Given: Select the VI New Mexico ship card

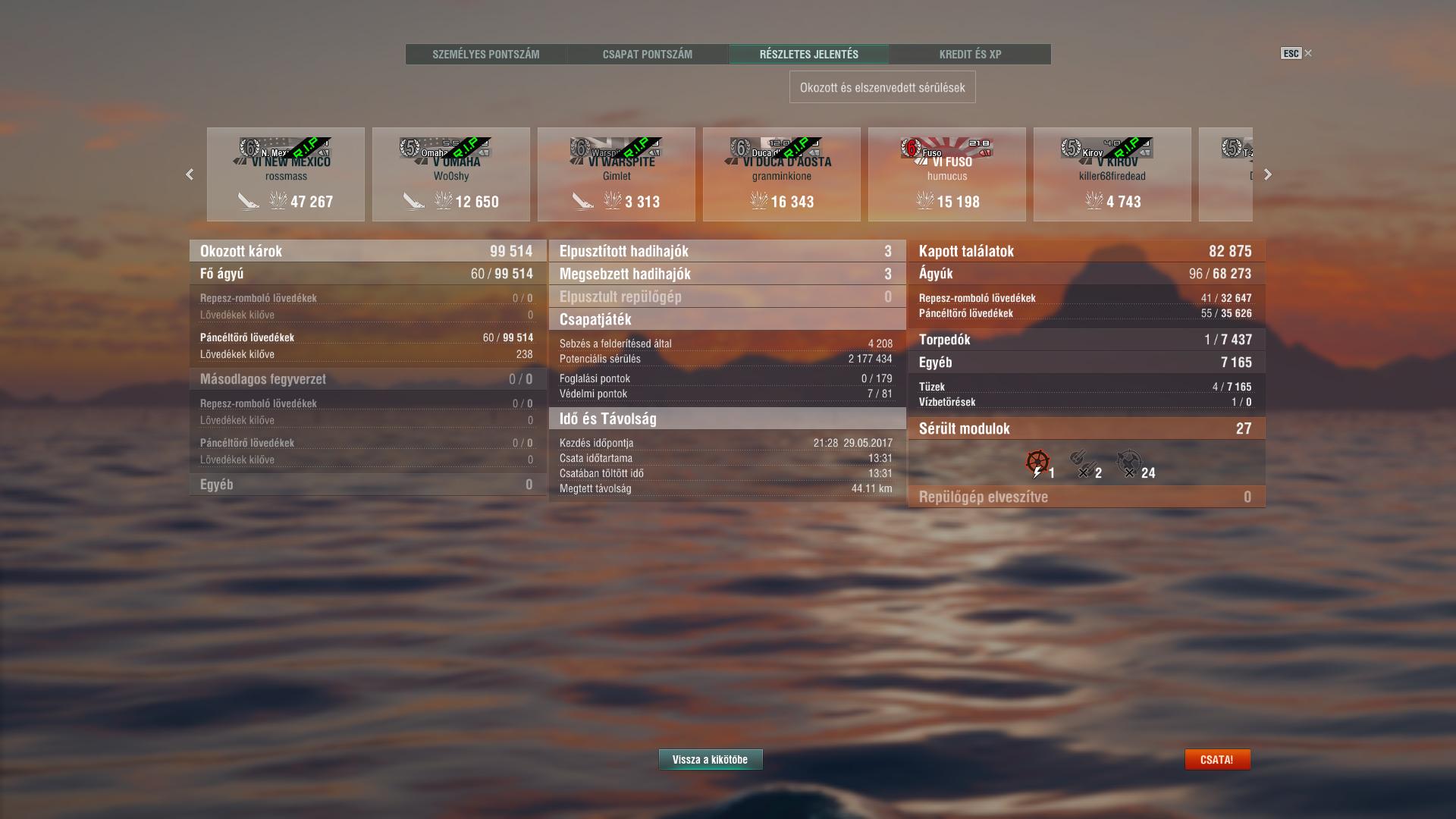Looking at the screenshot, I should [x=286, y=174].
